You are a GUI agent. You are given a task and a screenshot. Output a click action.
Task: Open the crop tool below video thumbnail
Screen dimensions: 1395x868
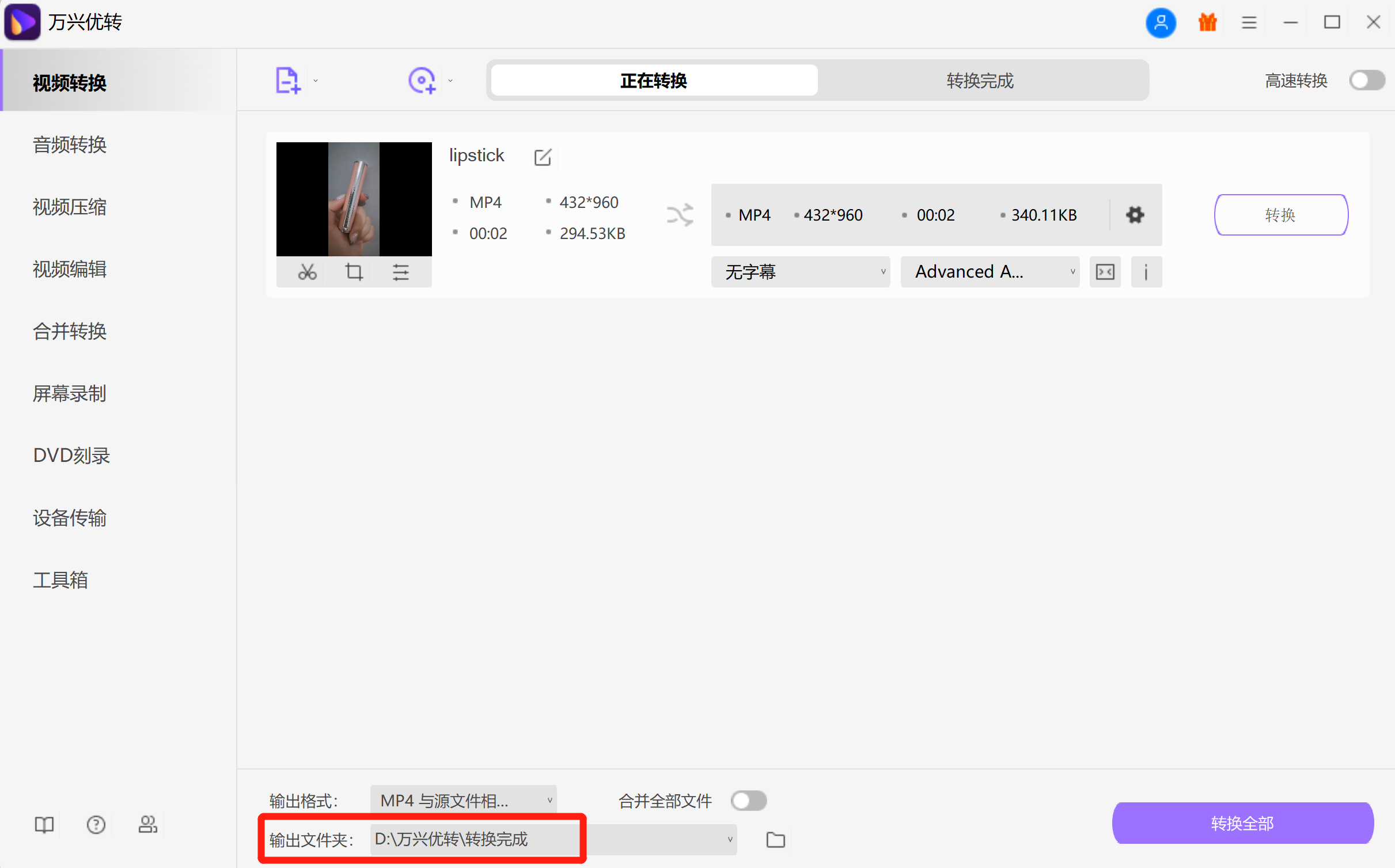[354, 272]
